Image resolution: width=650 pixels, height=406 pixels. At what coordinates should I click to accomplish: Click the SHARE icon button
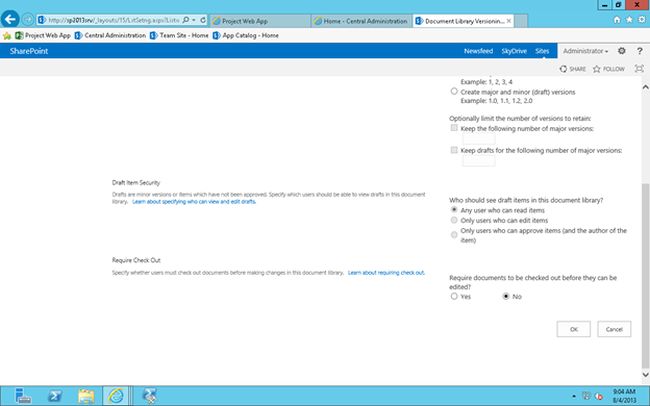(572, 69)
